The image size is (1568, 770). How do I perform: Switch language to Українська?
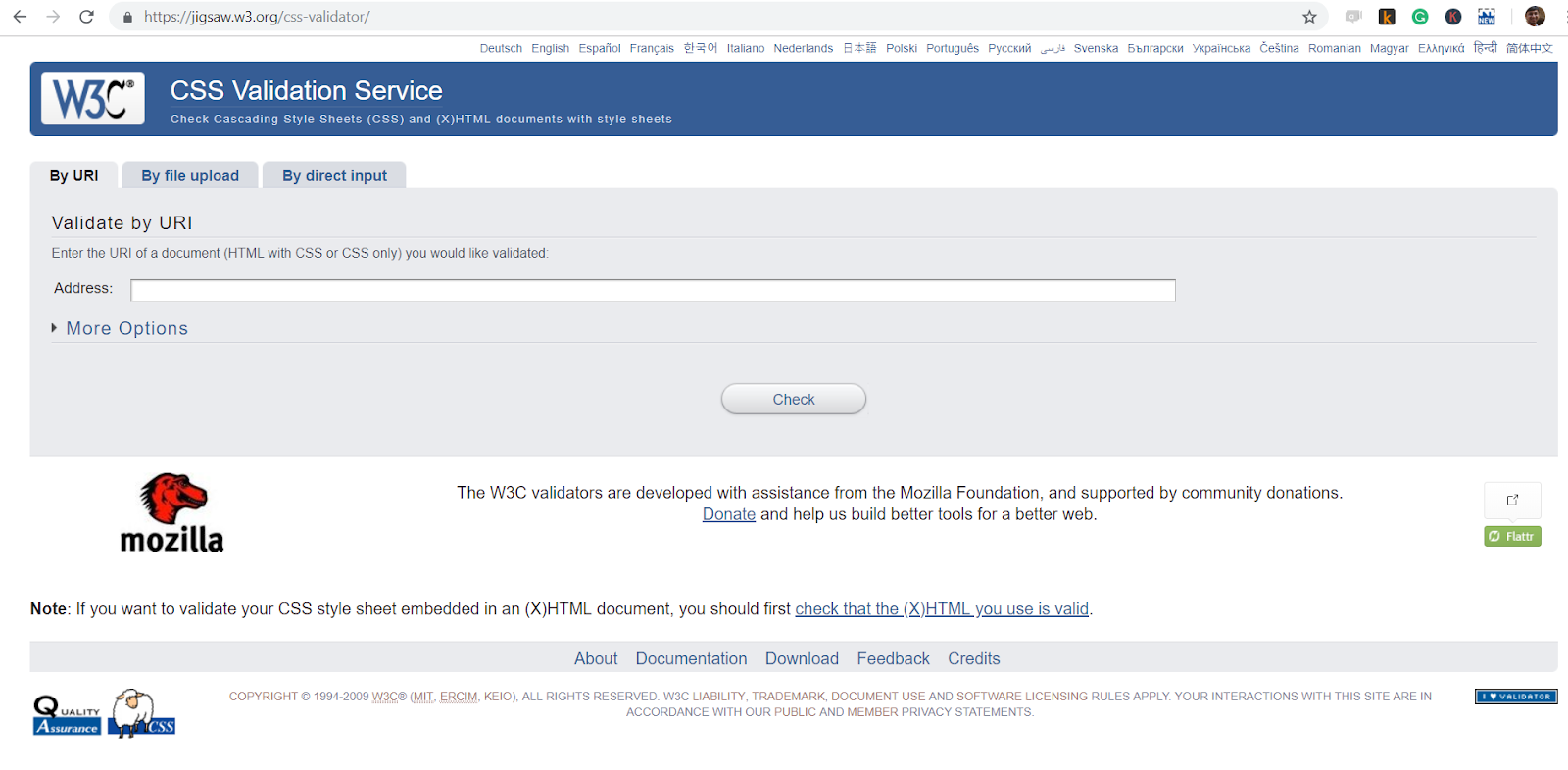pos(1221,49)
